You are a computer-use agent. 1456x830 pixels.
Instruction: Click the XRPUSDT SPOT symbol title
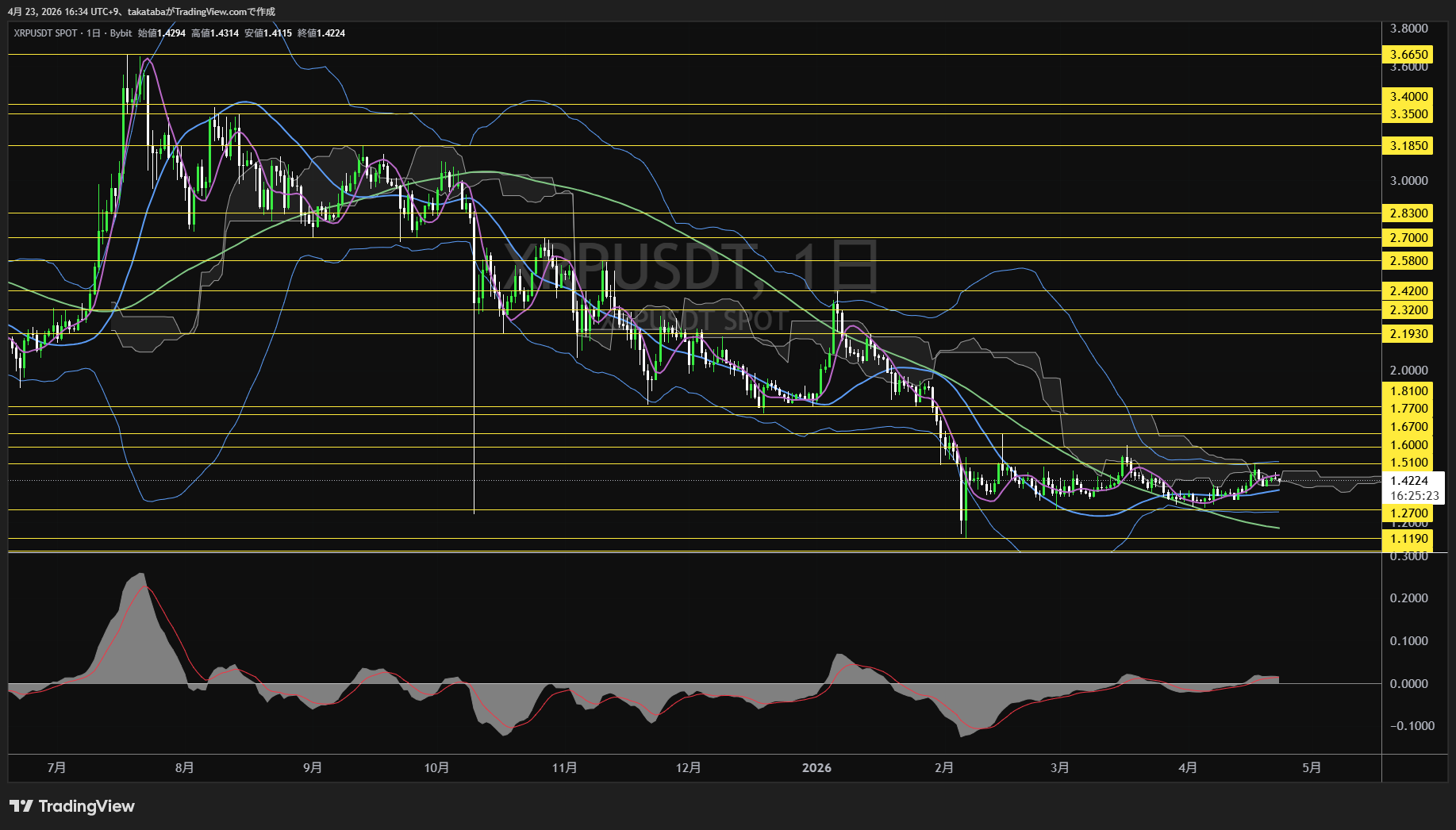45,33
